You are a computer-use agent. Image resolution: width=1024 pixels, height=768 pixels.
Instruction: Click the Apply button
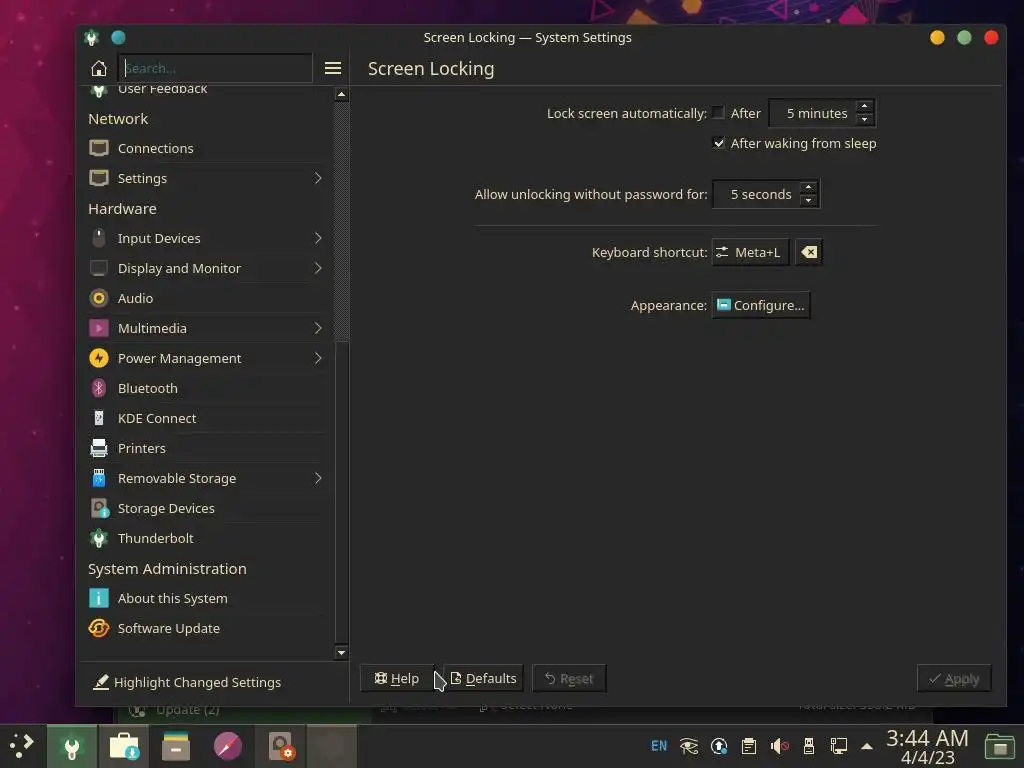click(954, 679)
